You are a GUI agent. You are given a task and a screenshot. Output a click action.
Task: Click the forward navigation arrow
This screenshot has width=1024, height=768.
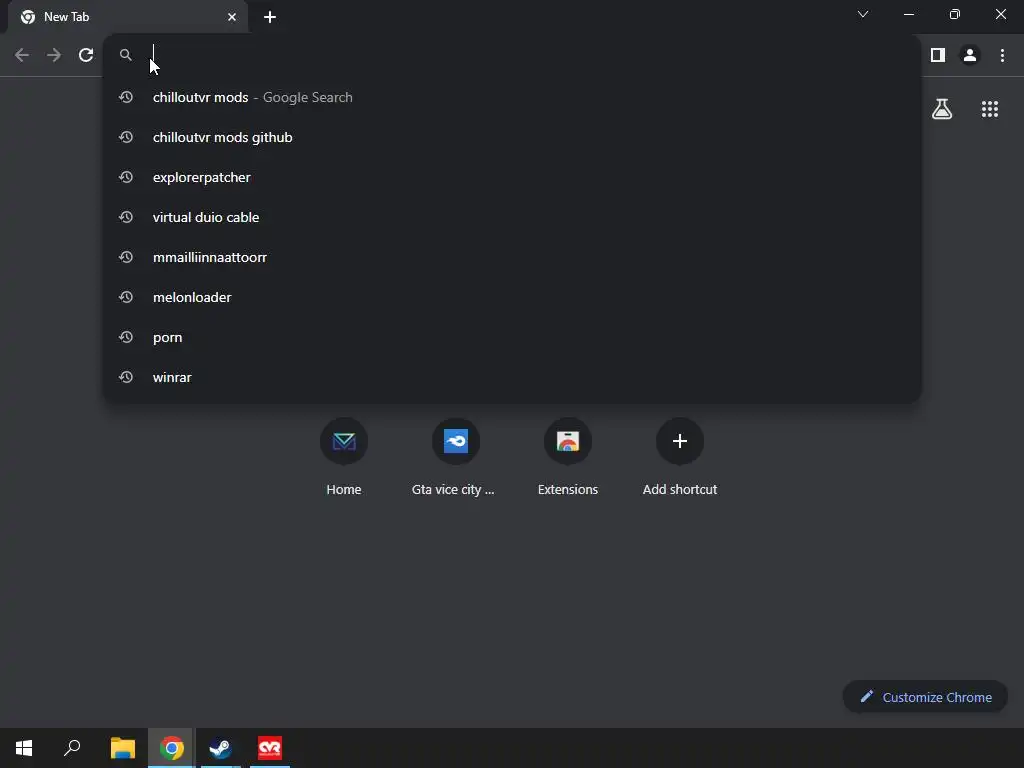pos(54,56)
